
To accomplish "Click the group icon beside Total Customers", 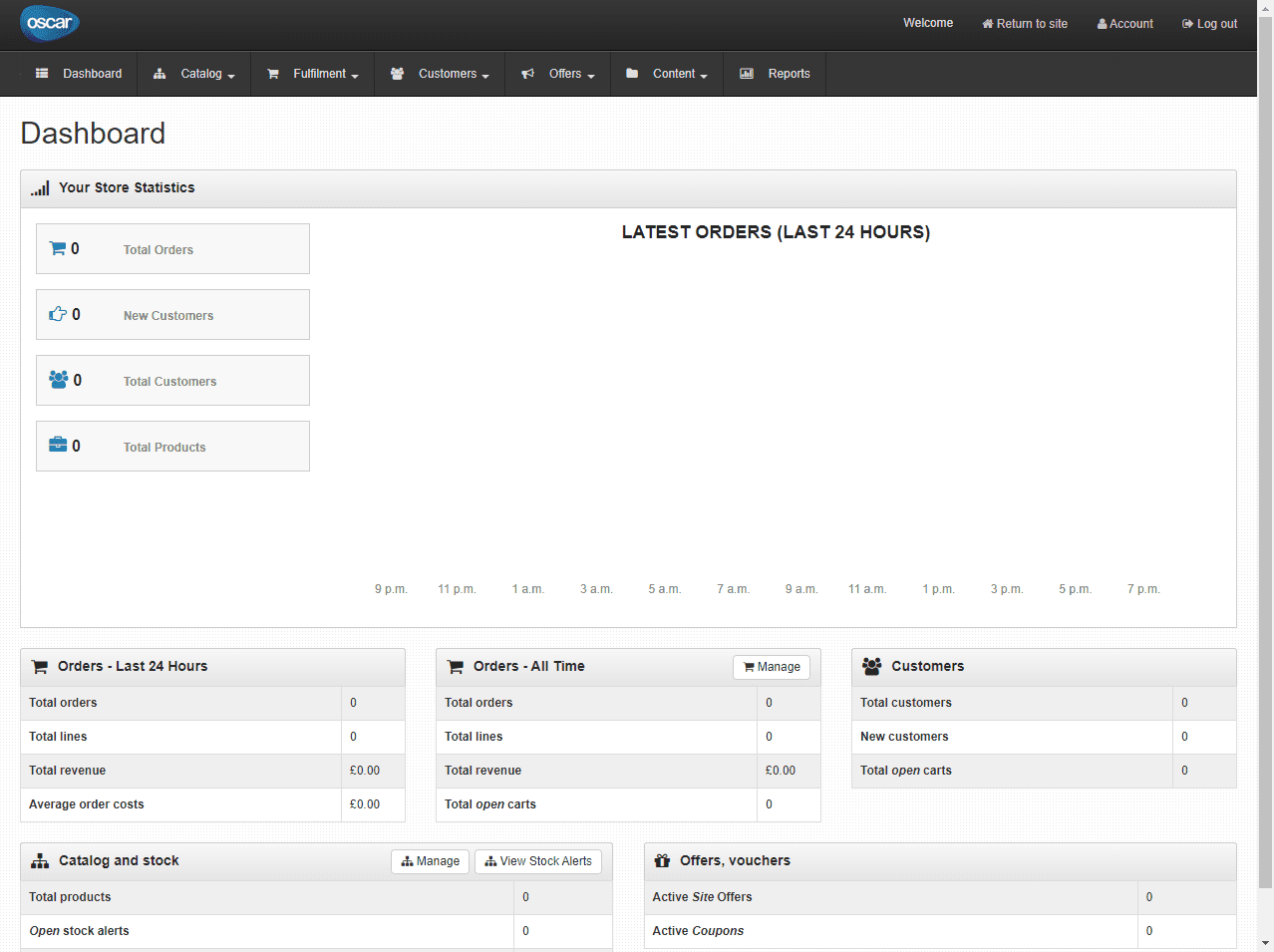I will pos(59,380).
